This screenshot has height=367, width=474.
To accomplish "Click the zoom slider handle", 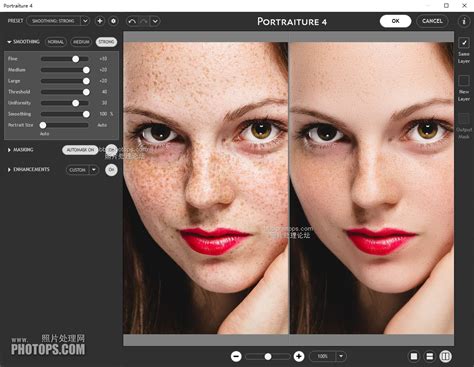I will pos(268,357).
